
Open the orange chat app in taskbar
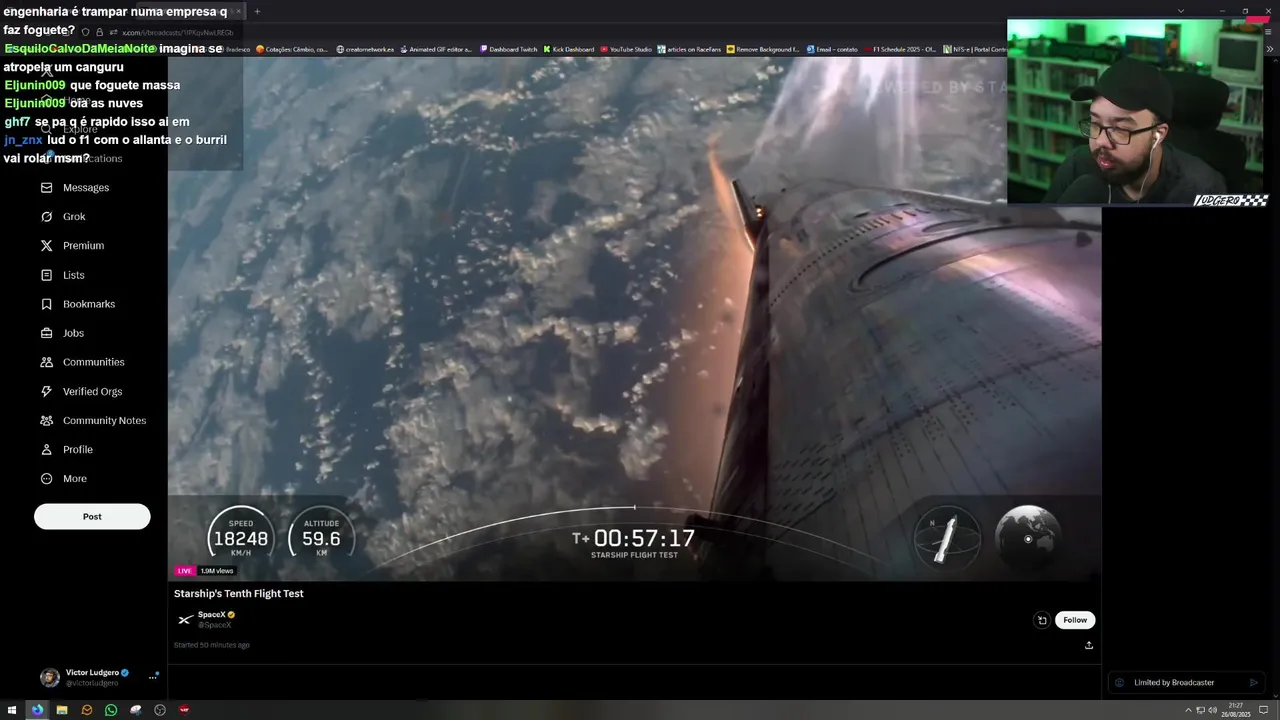coord(87,710)
